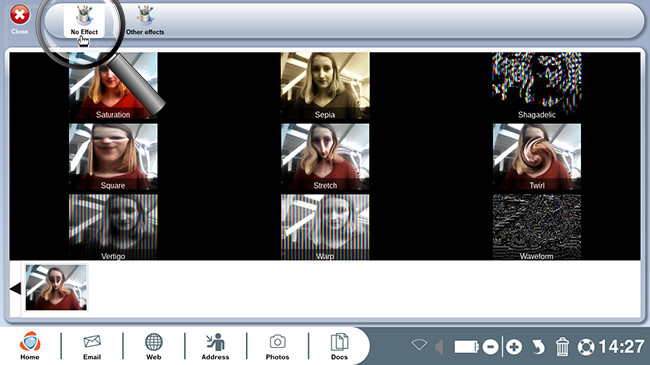Collapse filmstrip with the left arrow
The width and height of the screenshot is (650, 365).
(x=15, y=288)
